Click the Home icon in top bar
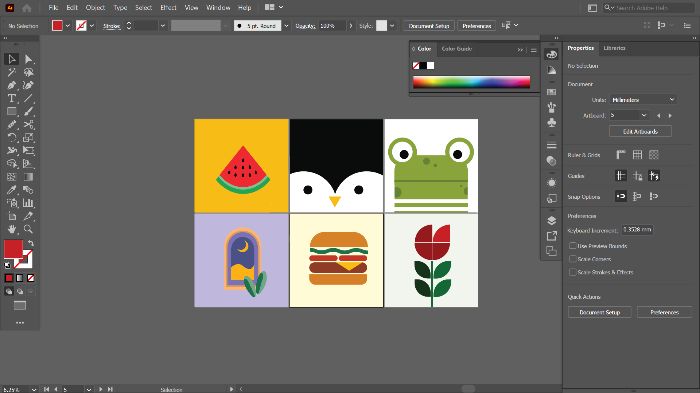This screenshot has height=393, width=700. [x=27, y=8]
